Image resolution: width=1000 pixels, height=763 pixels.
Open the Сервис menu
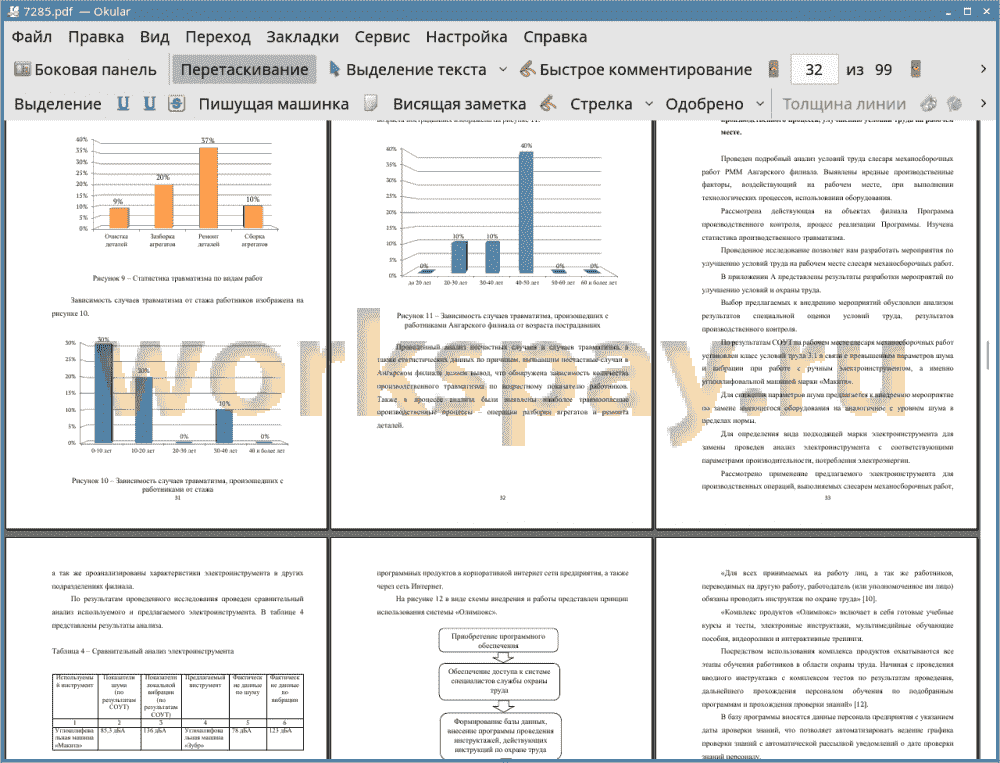(x=382, y=37)
